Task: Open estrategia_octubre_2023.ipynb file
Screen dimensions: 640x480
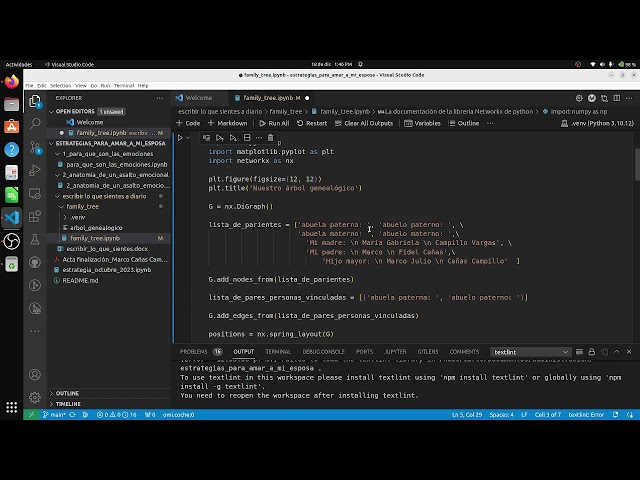Action: tap(107, 270)
